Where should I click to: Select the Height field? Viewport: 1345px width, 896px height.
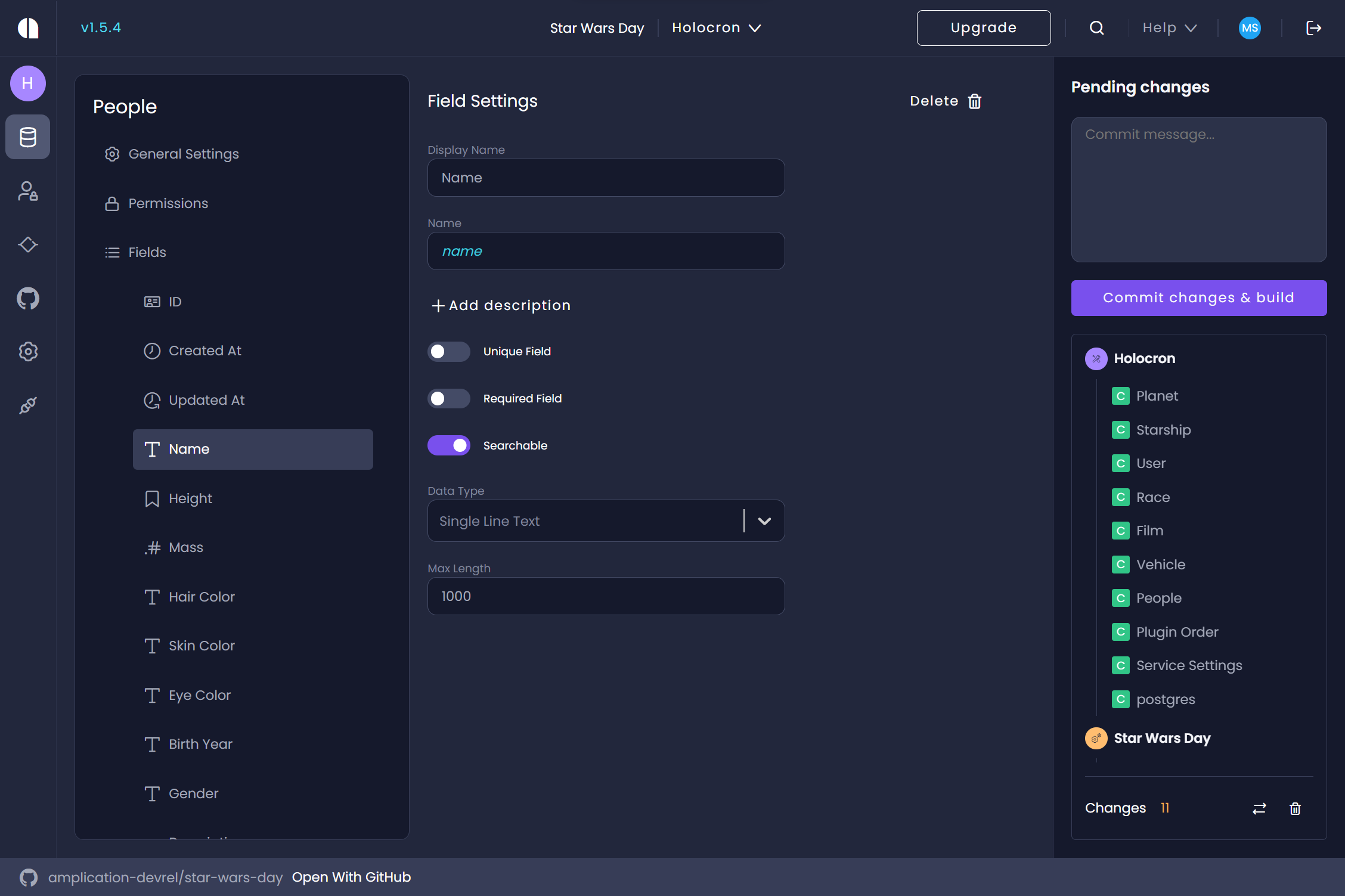click(253, 499)
